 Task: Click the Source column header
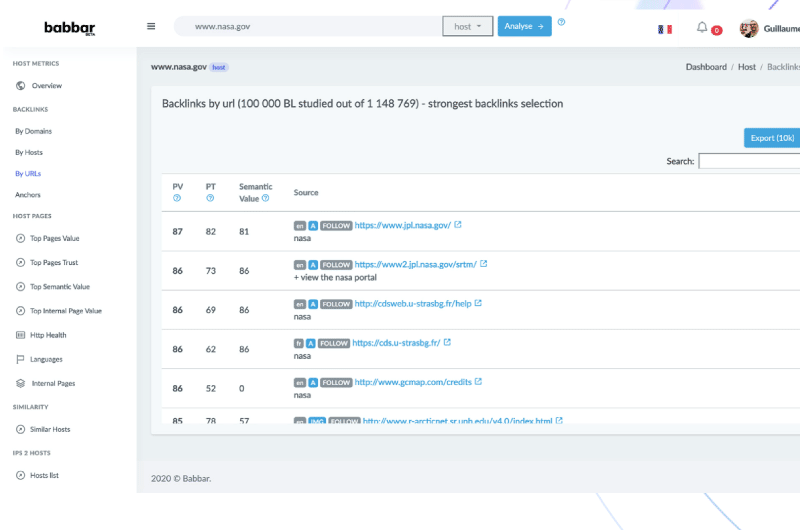(x=306, y=192)
